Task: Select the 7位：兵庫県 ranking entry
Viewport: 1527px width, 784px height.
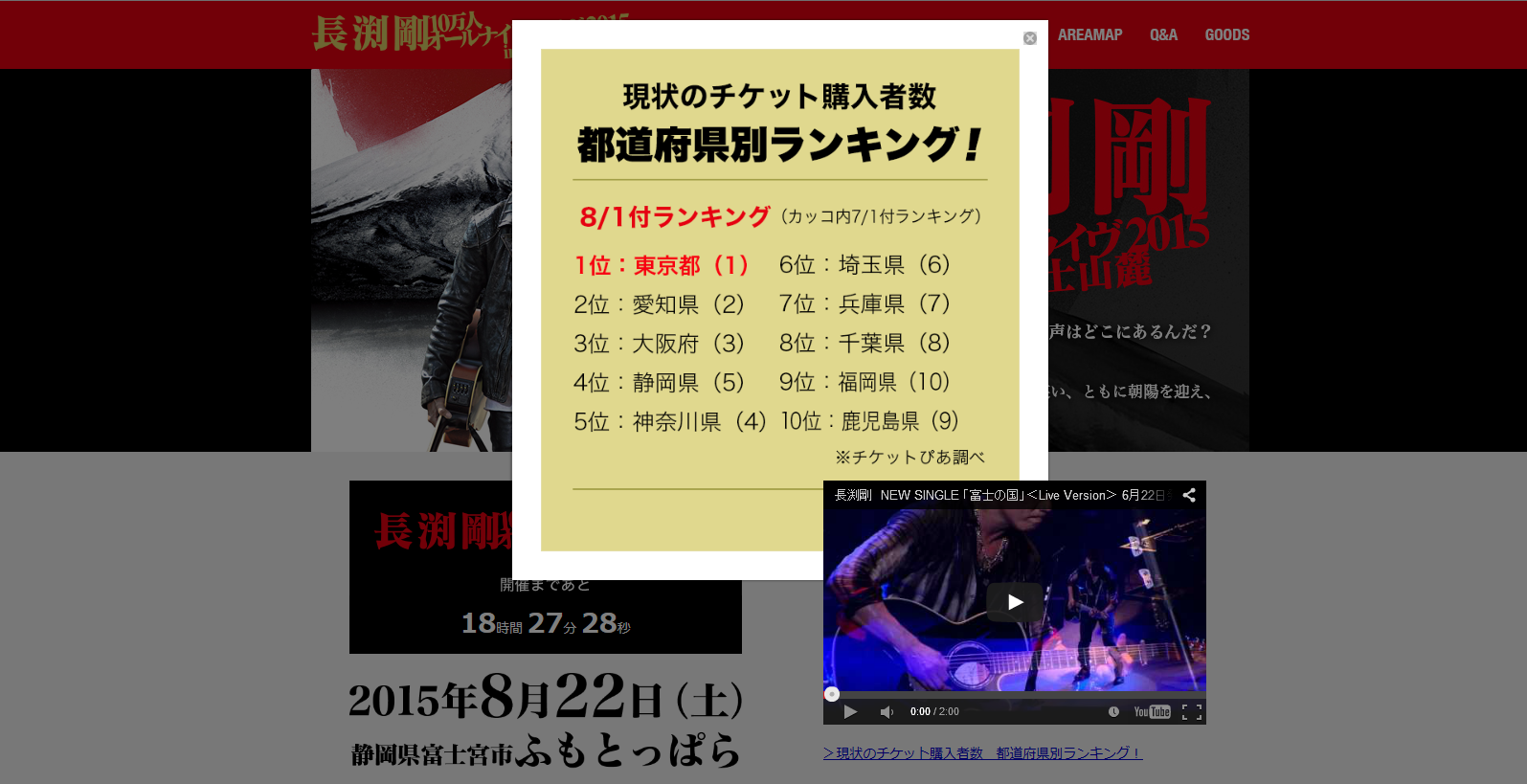Action: tap(865, 304)
